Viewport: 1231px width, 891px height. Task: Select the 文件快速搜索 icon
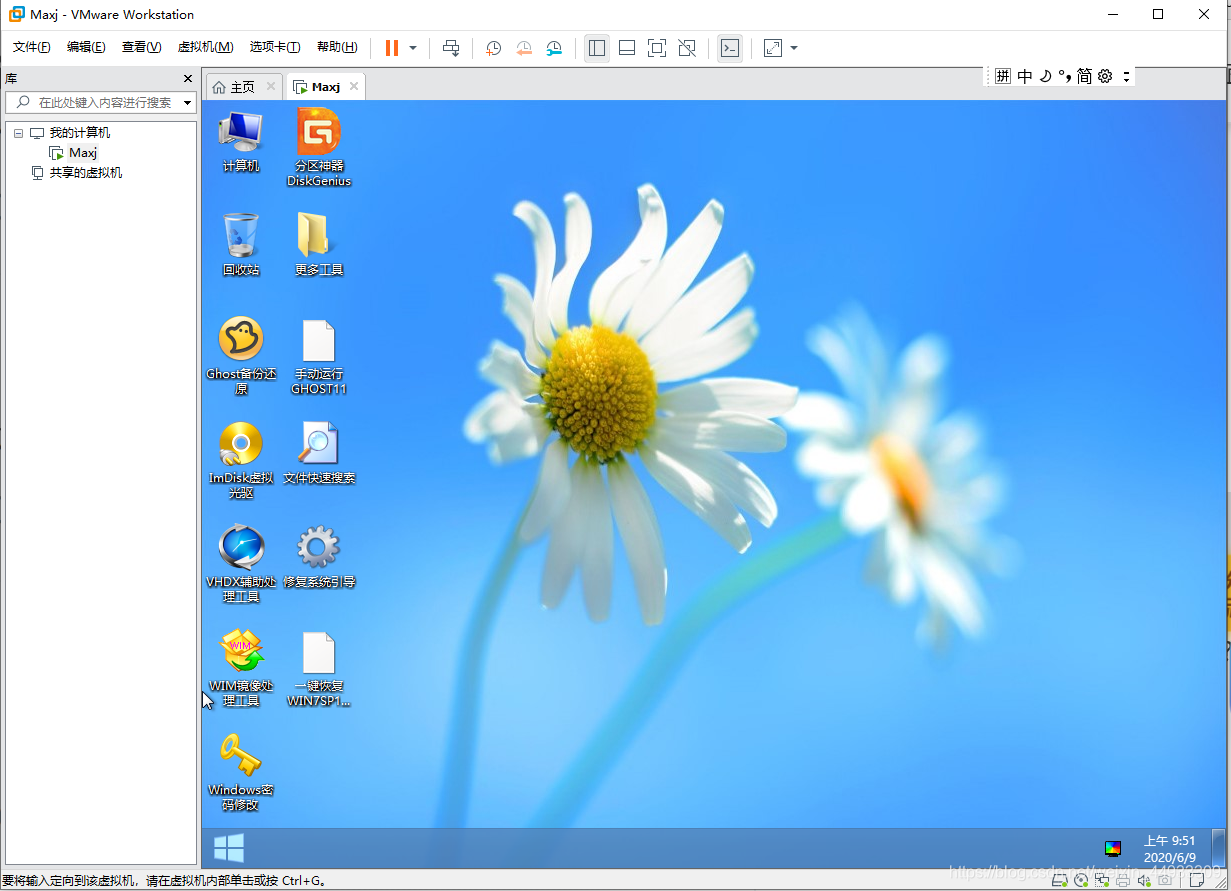(x=319, y=453)
